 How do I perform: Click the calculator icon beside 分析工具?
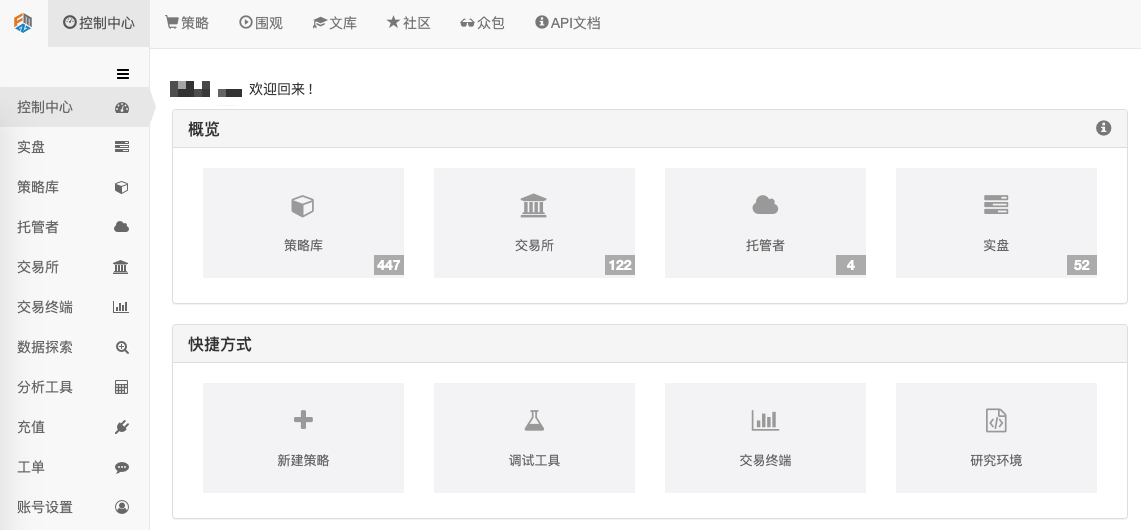pyautogui.click(x=122, y=387)
